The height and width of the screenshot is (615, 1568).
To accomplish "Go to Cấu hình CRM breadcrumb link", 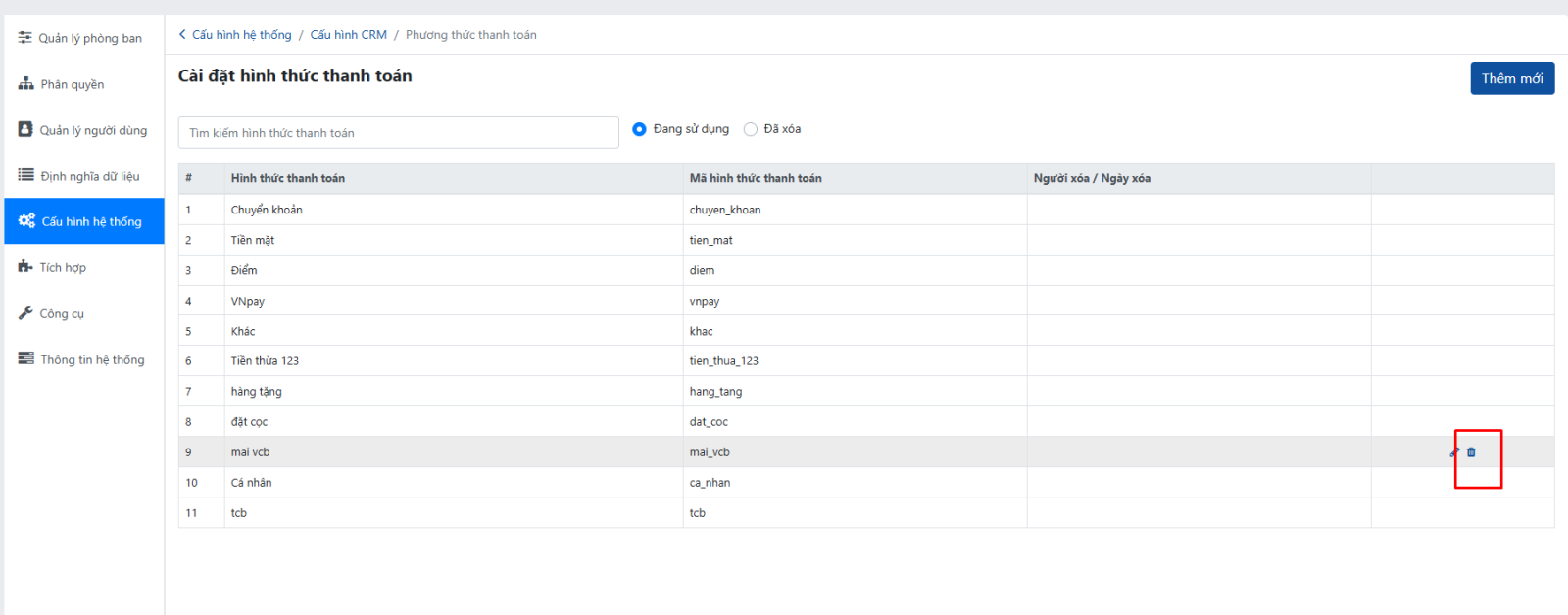I will coord(348,35).
